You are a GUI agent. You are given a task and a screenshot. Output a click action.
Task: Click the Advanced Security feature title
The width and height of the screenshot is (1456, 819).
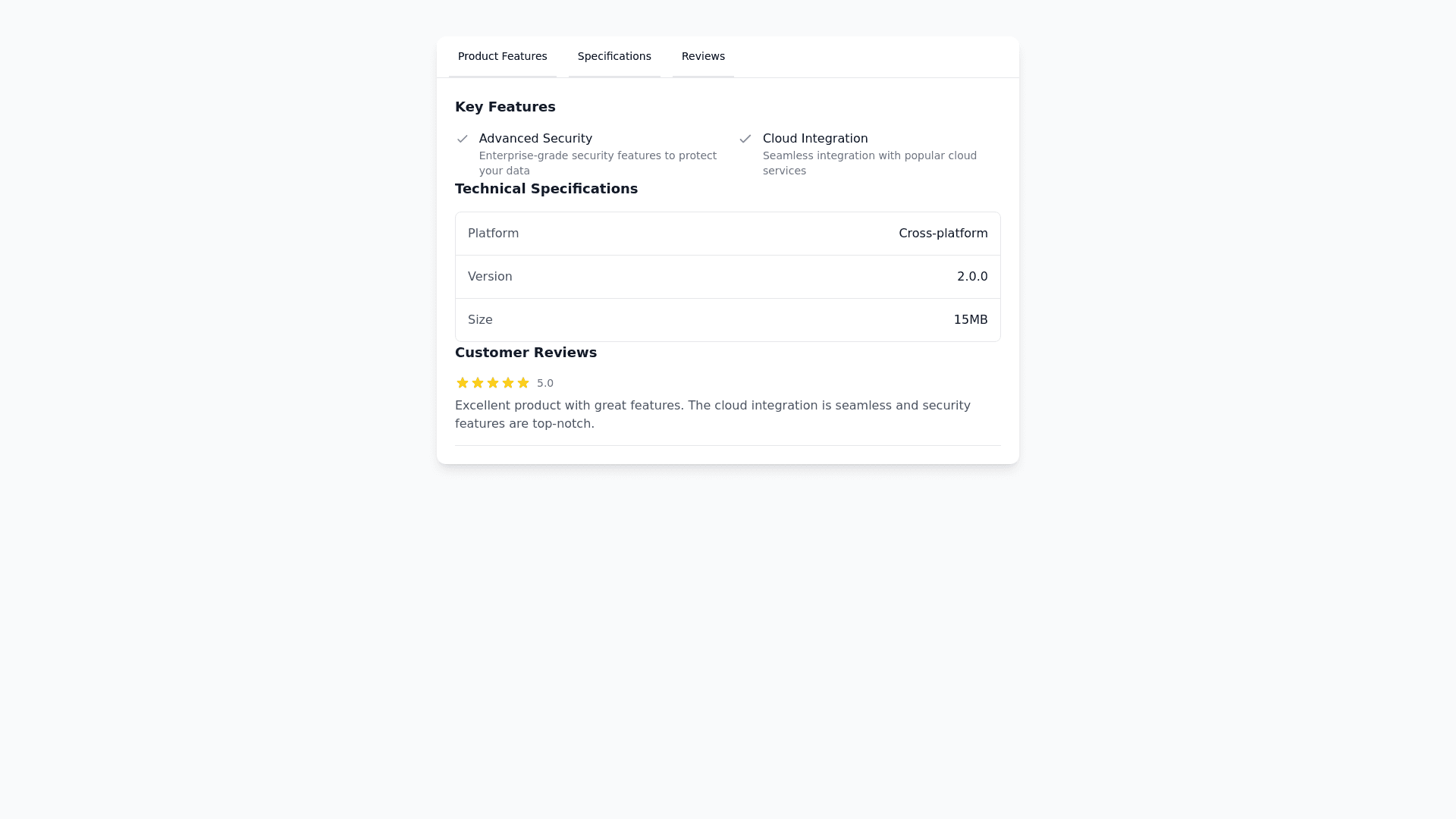pyautogui.click(x=535, y=139)
